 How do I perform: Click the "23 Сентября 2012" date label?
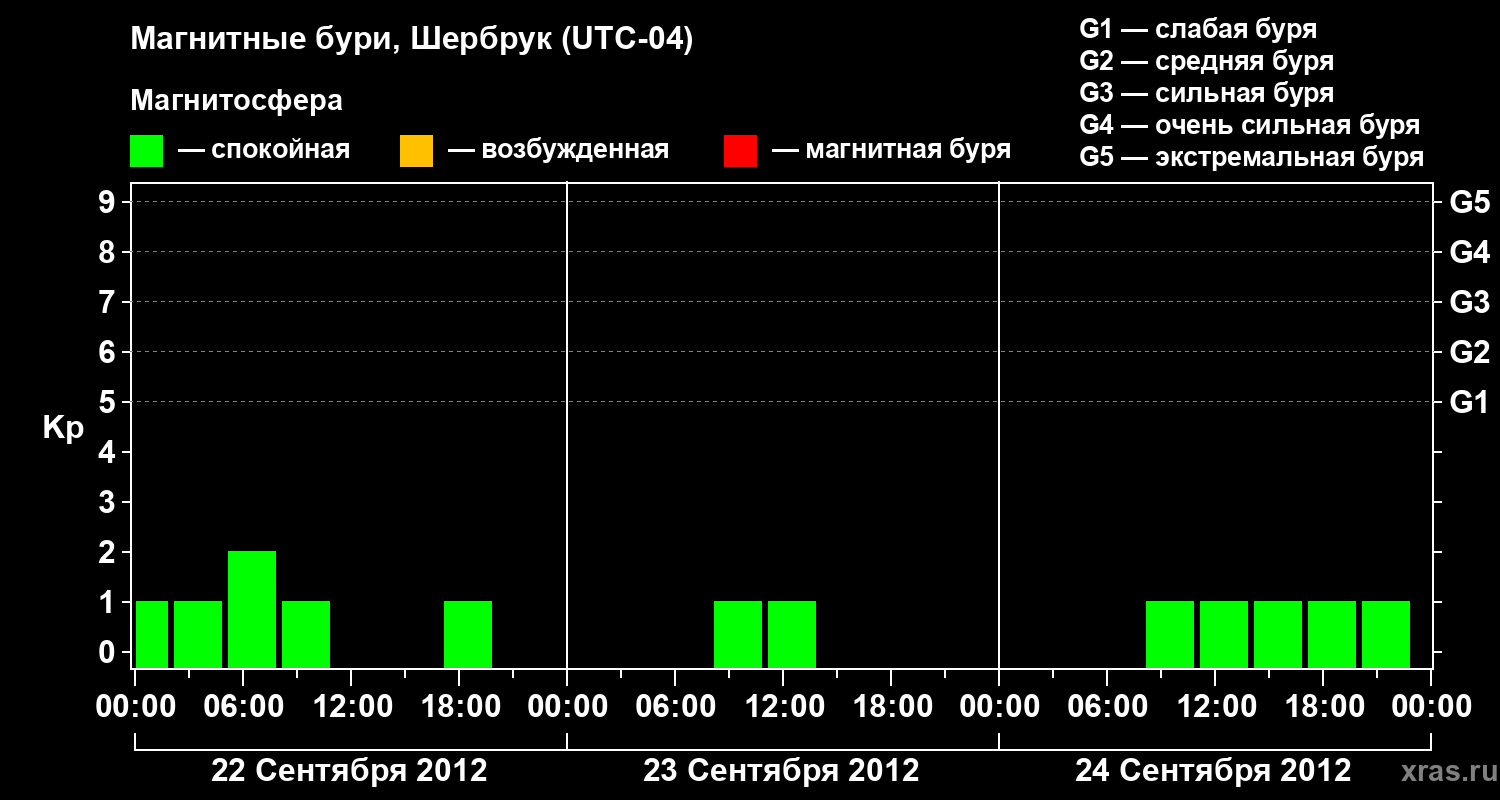coord(781,770)
